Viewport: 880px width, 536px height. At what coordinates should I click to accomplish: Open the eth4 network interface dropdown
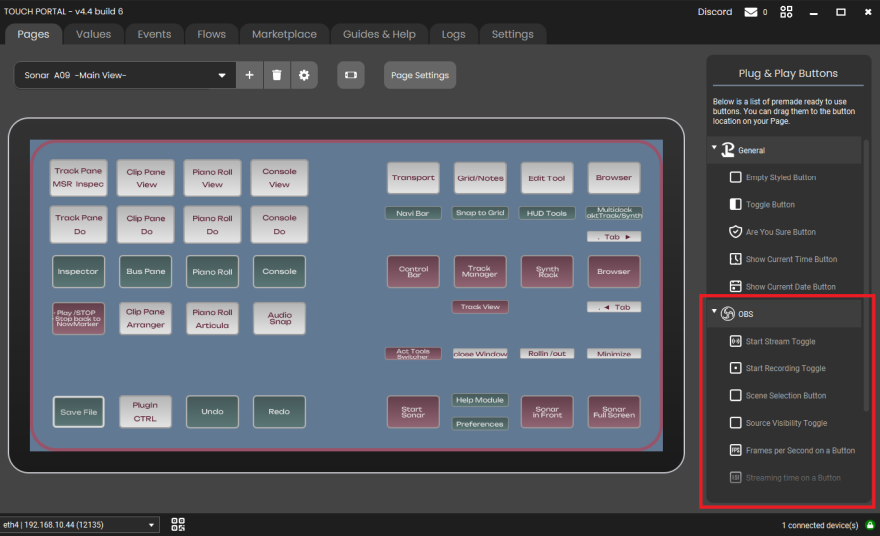pos(80,524)
